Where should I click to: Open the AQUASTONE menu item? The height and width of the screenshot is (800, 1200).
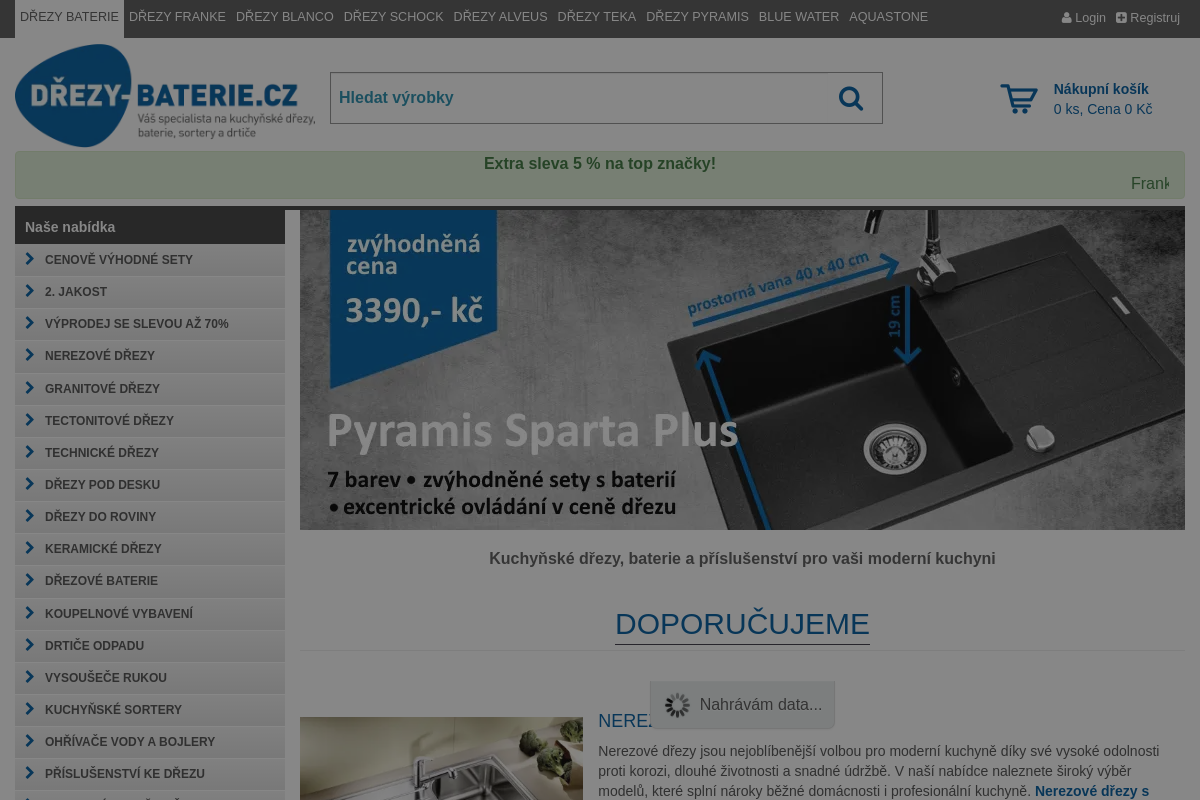pyautogui.click(x=888, y=18)
